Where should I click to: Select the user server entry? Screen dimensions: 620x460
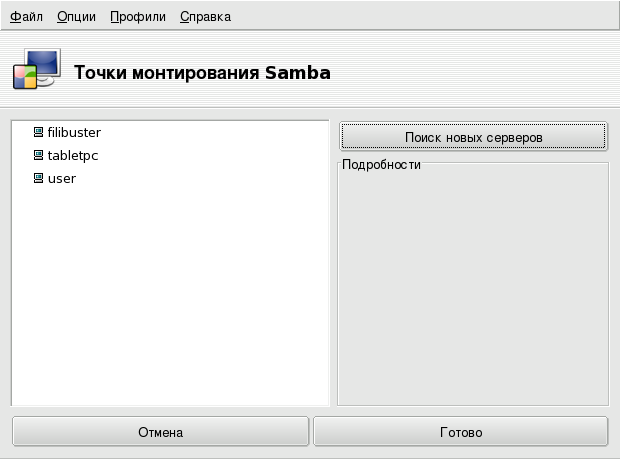[62, 178]
